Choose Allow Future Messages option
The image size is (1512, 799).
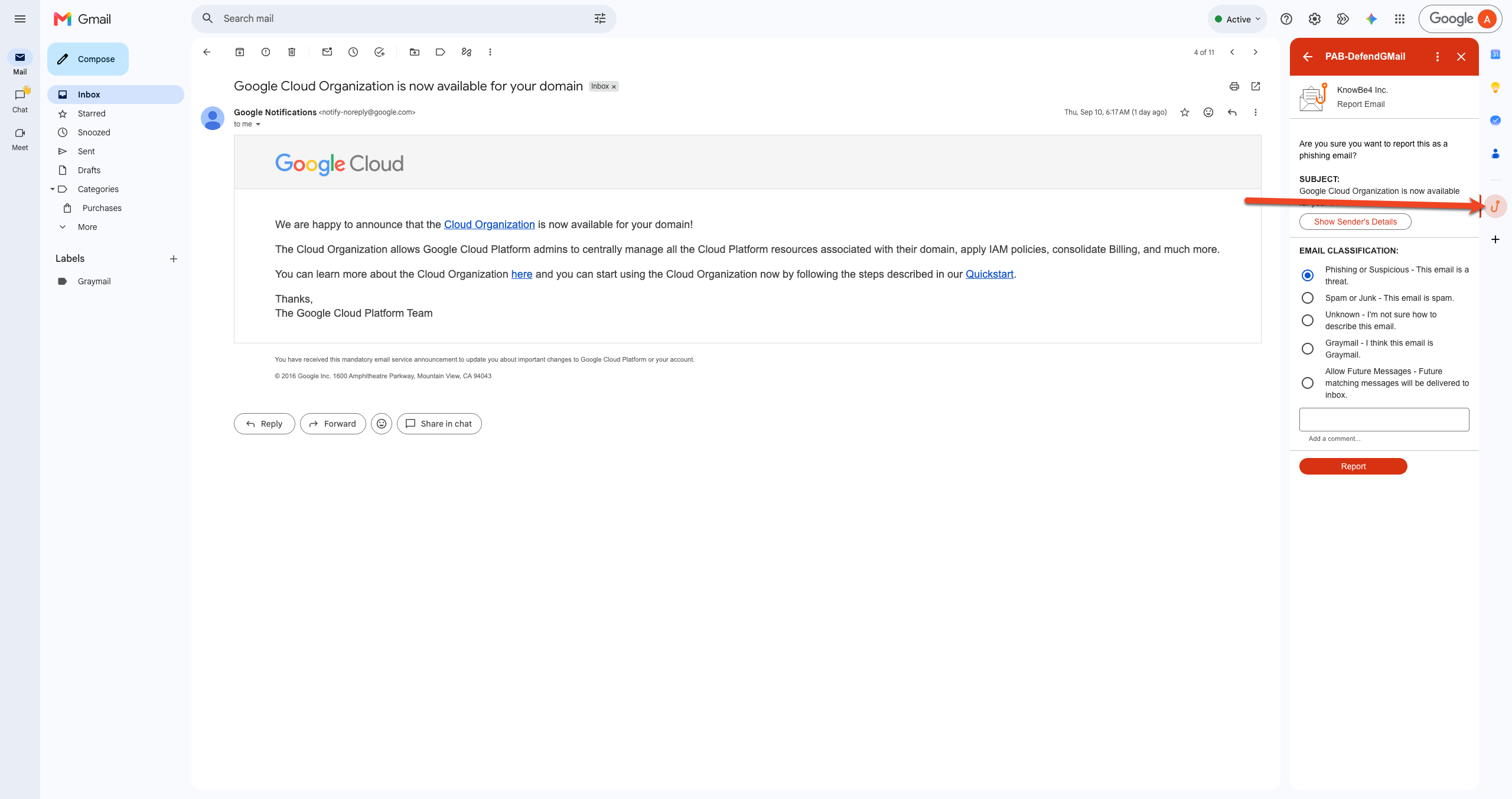[1308, 383]
